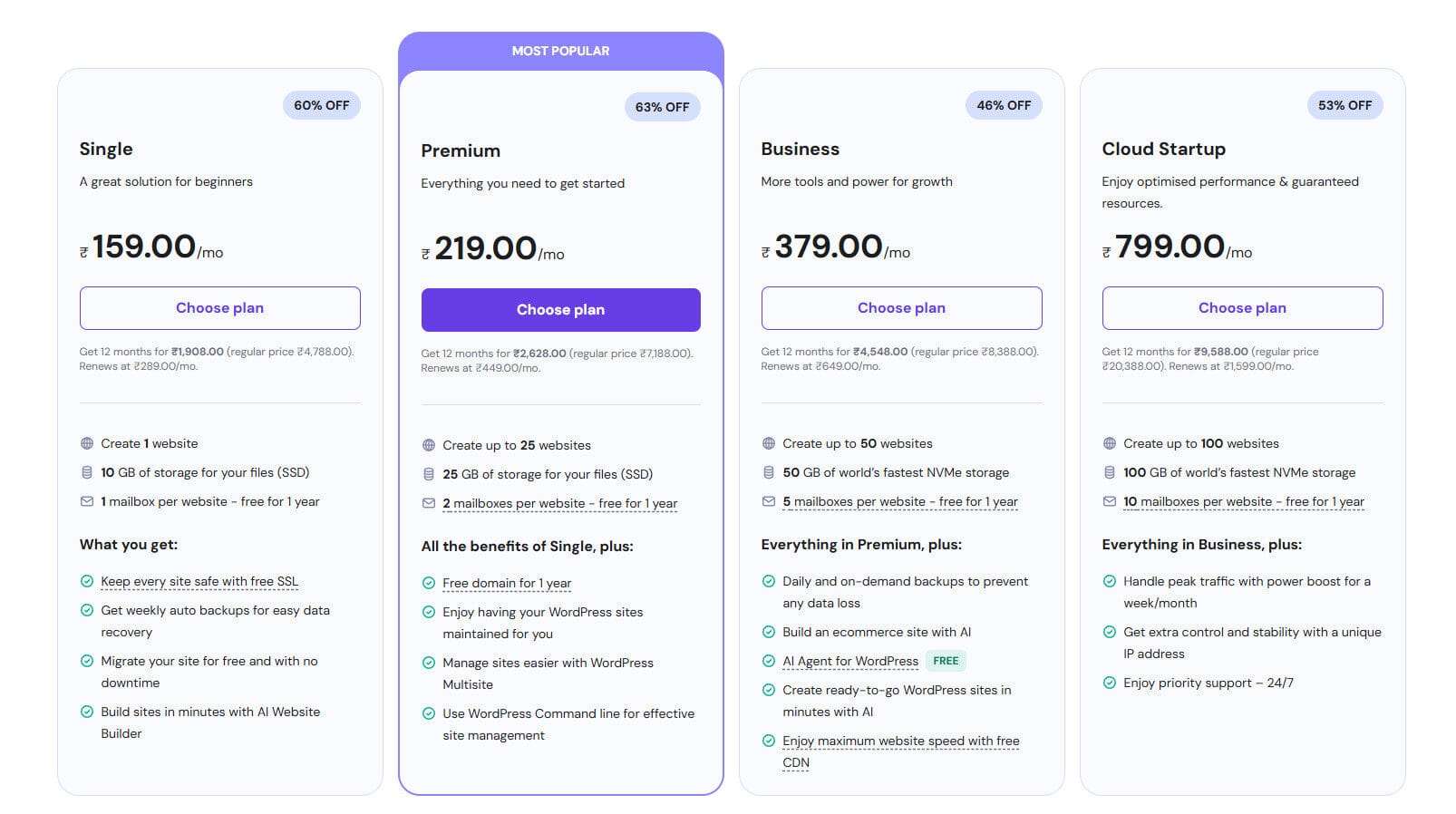
Task: Click envelope icon in Single plan
Action: click(x=87, y=501)
